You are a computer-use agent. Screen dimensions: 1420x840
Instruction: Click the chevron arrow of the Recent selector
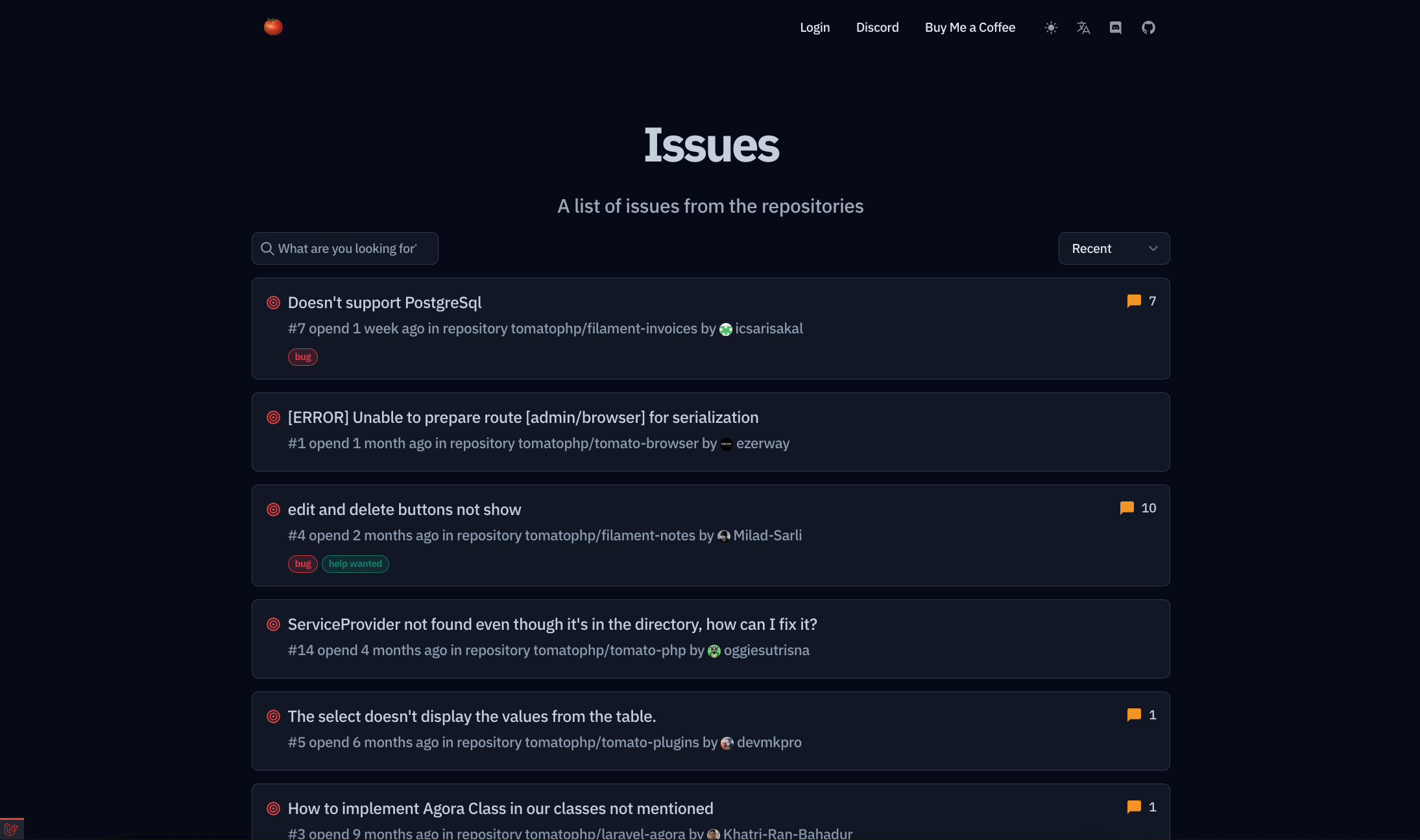coord(1153,248)
